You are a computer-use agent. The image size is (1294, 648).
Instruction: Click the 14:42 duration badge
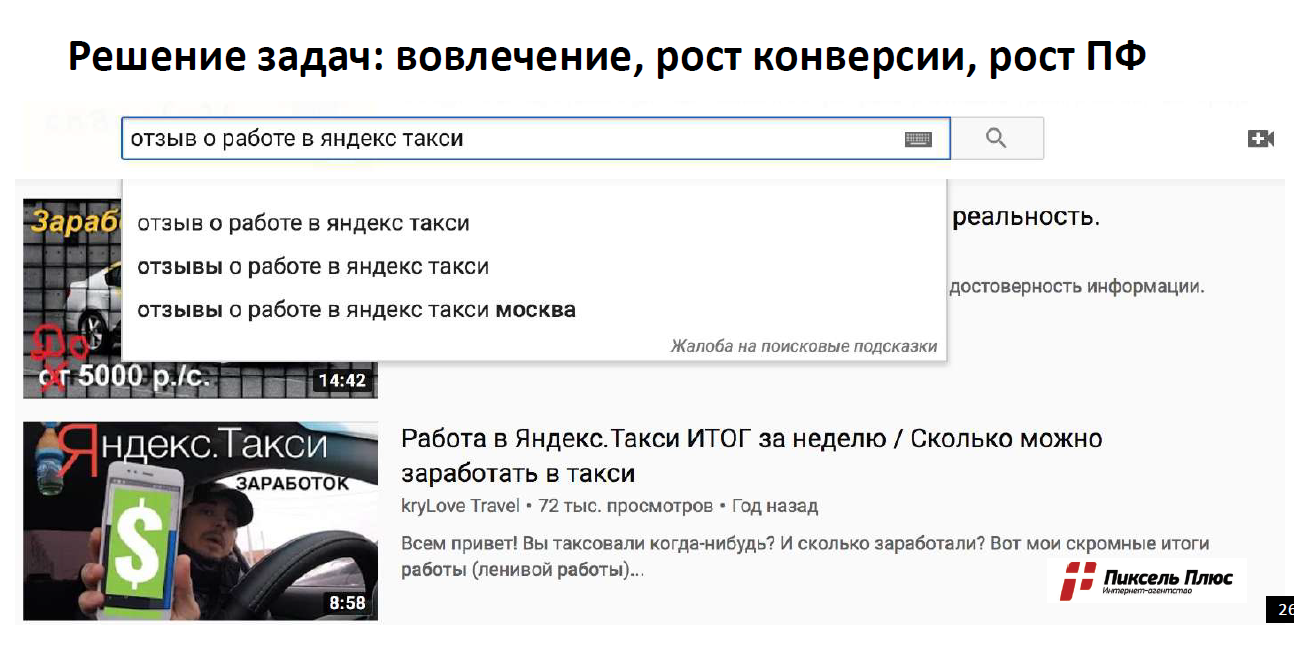(x=342, y=381)
